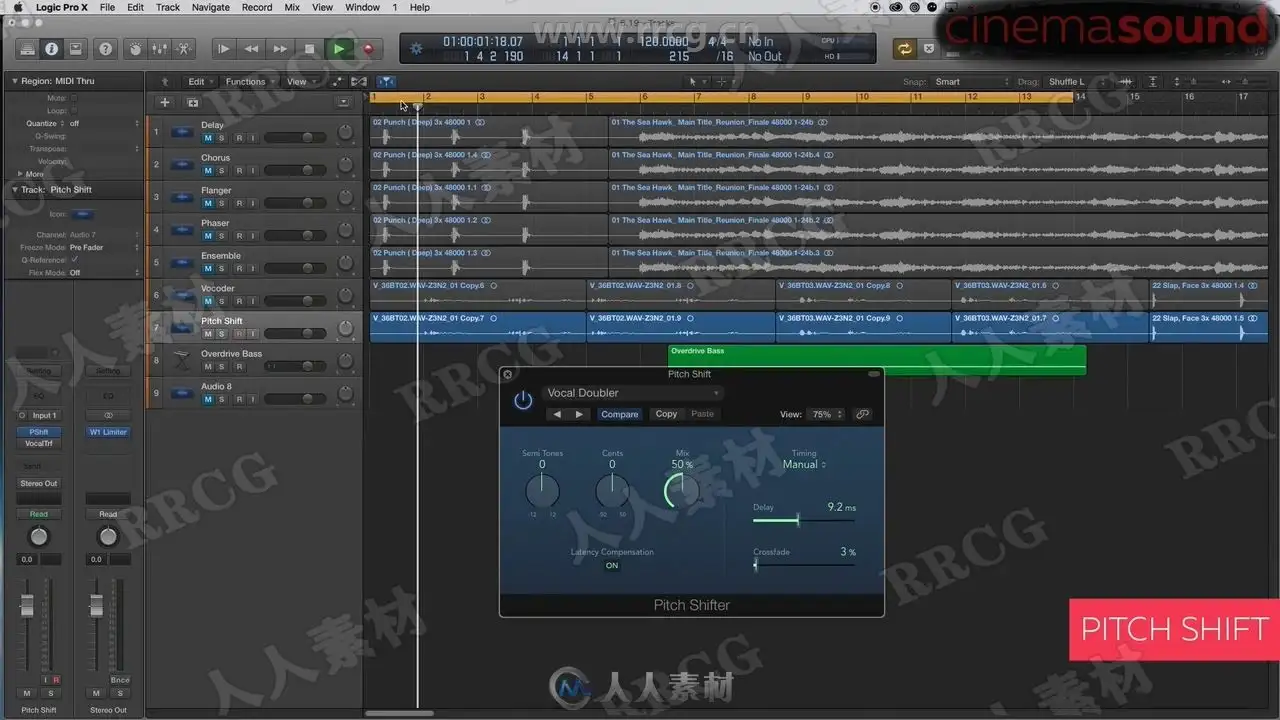Expand the More disclosure triangle
Screen dimensions: 1280x720
click(20, 174)
